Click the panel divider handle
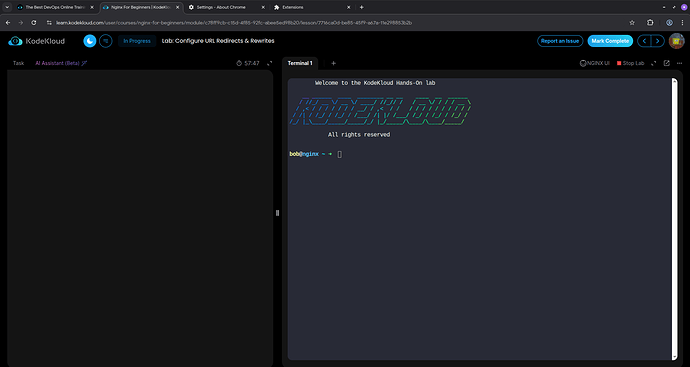Screen dimensions: 690x367 pos(277,213)
